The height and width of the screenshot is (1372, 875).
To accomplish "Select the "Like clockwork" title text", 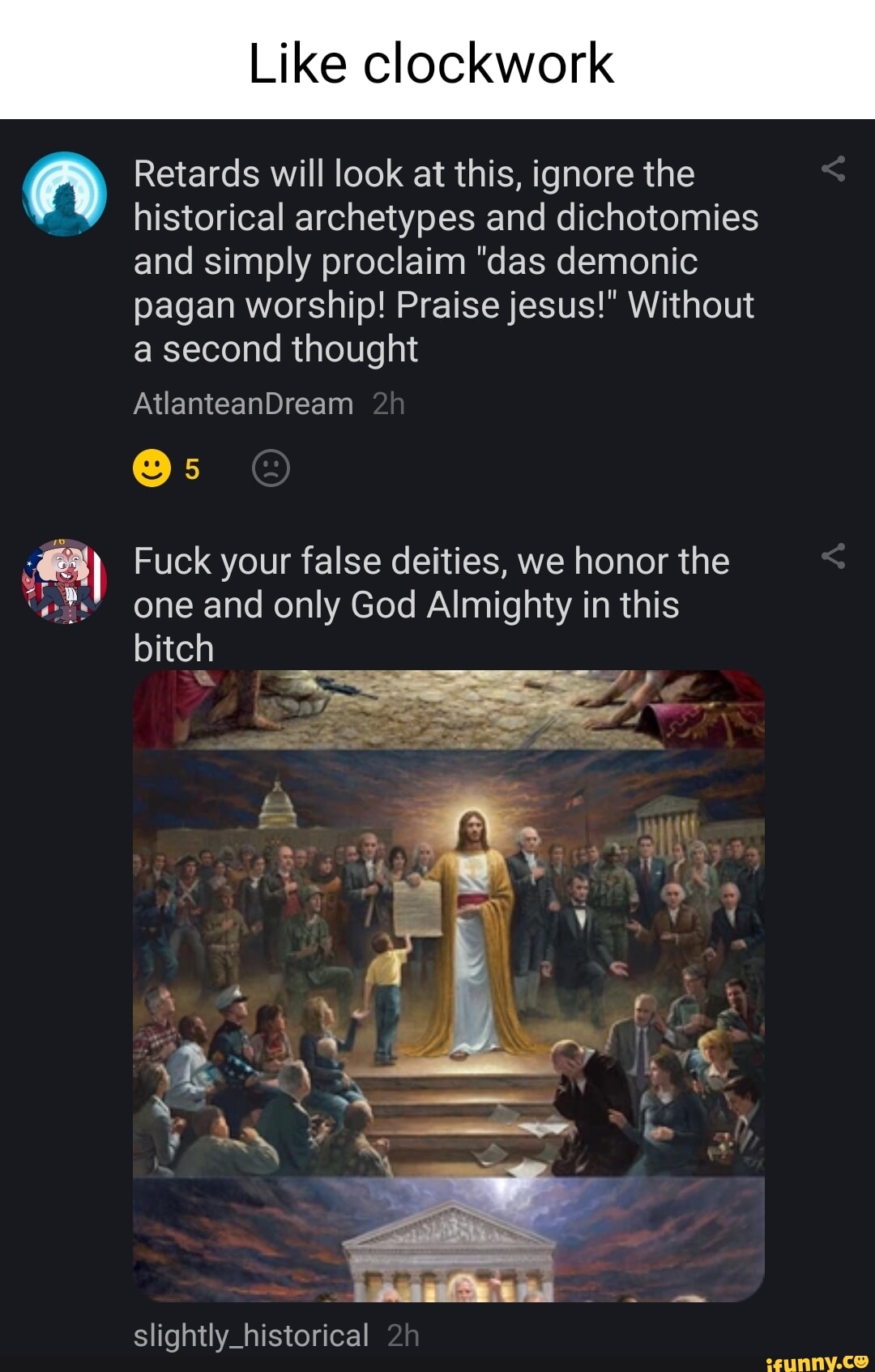I will pos(431,63).
